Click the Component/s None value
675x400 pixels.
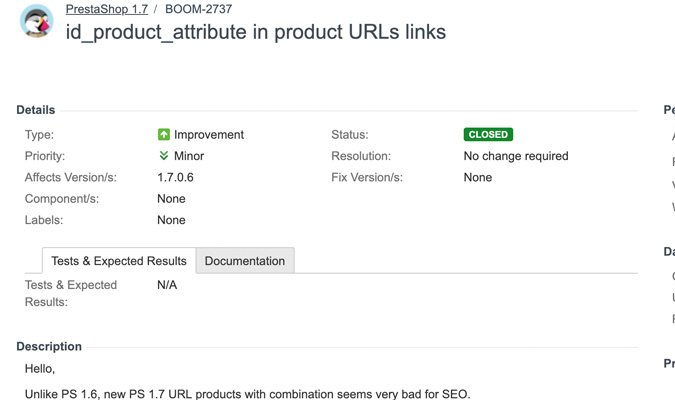[x=171, y=198]
